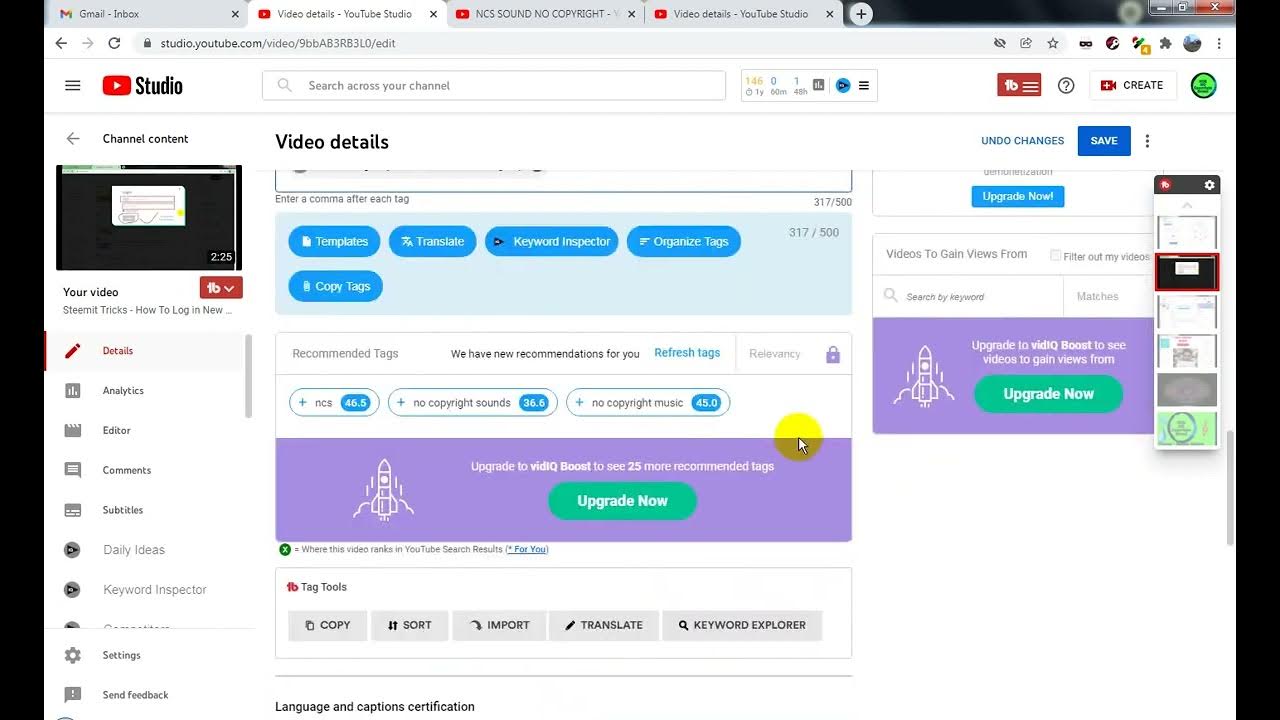
Task: Click the CREATE button
Action: [1132, 86]
